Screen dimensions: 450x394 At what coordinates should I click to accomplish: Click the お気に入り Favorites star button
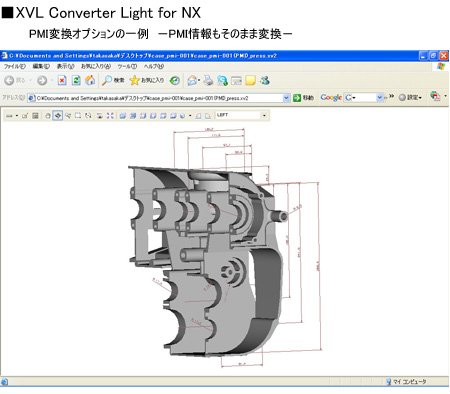click(x=147, y=80)
